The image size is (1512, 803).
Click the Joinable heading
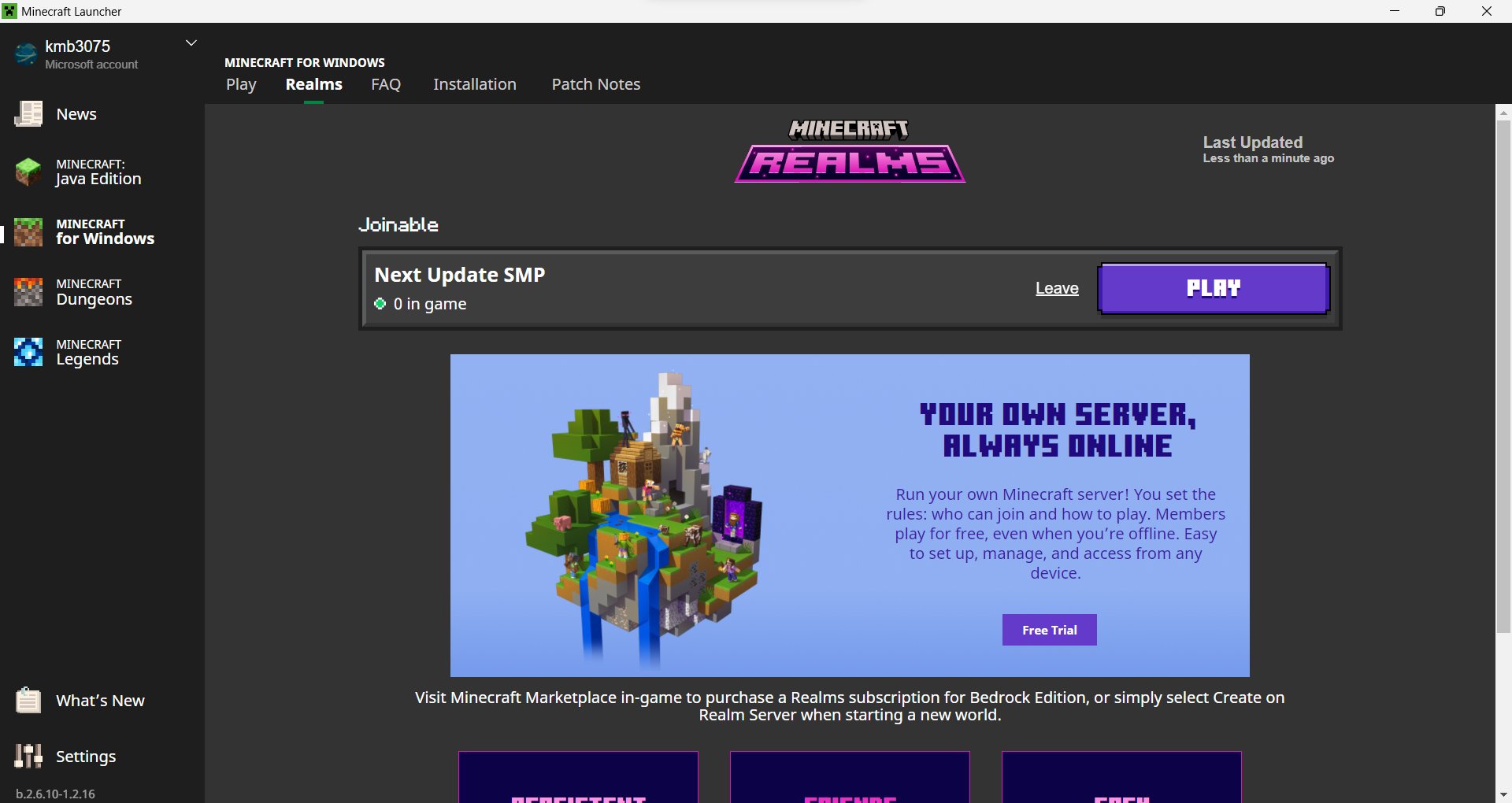[398, 225]
